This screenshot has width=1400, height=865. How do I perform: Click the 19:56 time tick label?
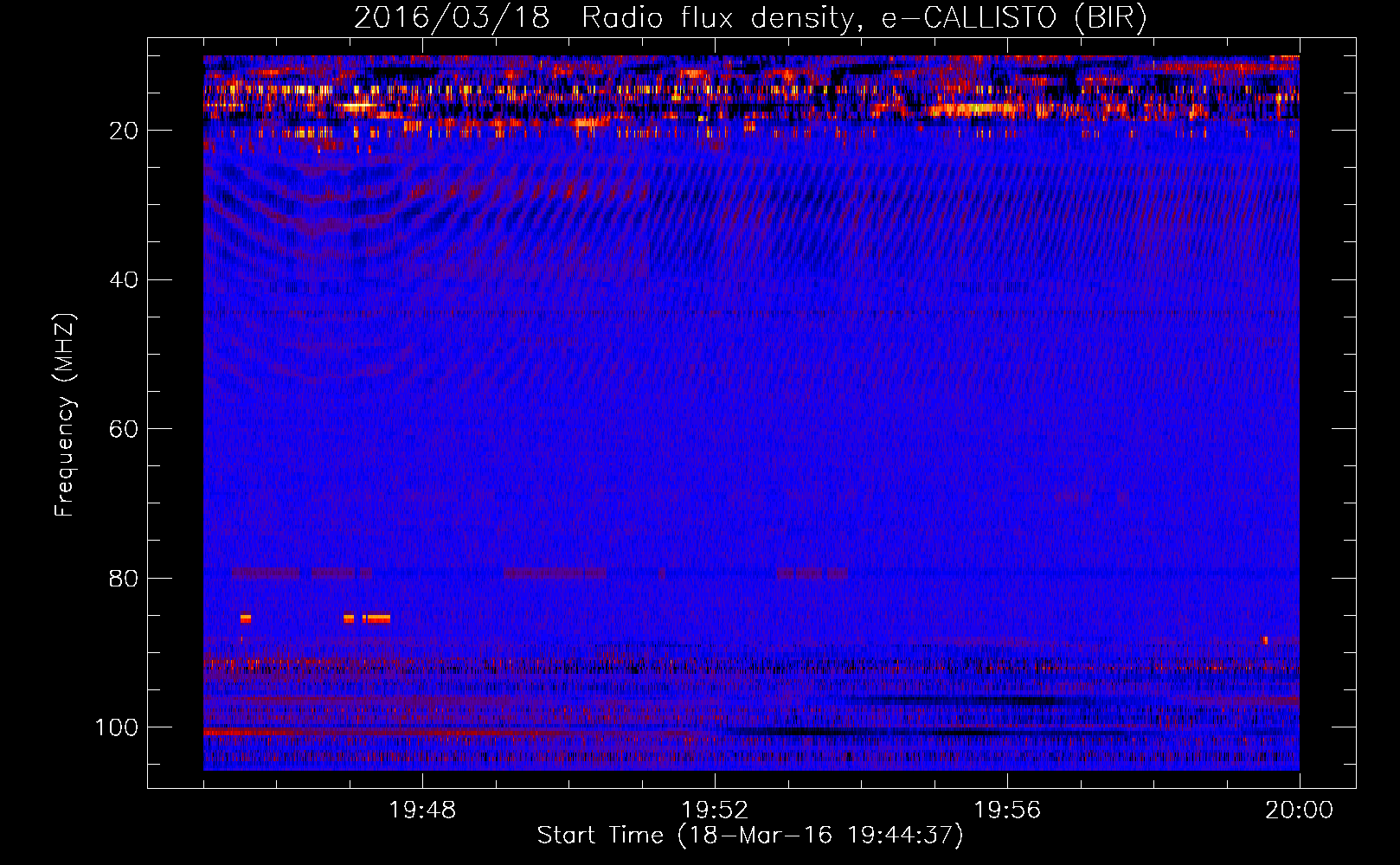point(1007,811)
